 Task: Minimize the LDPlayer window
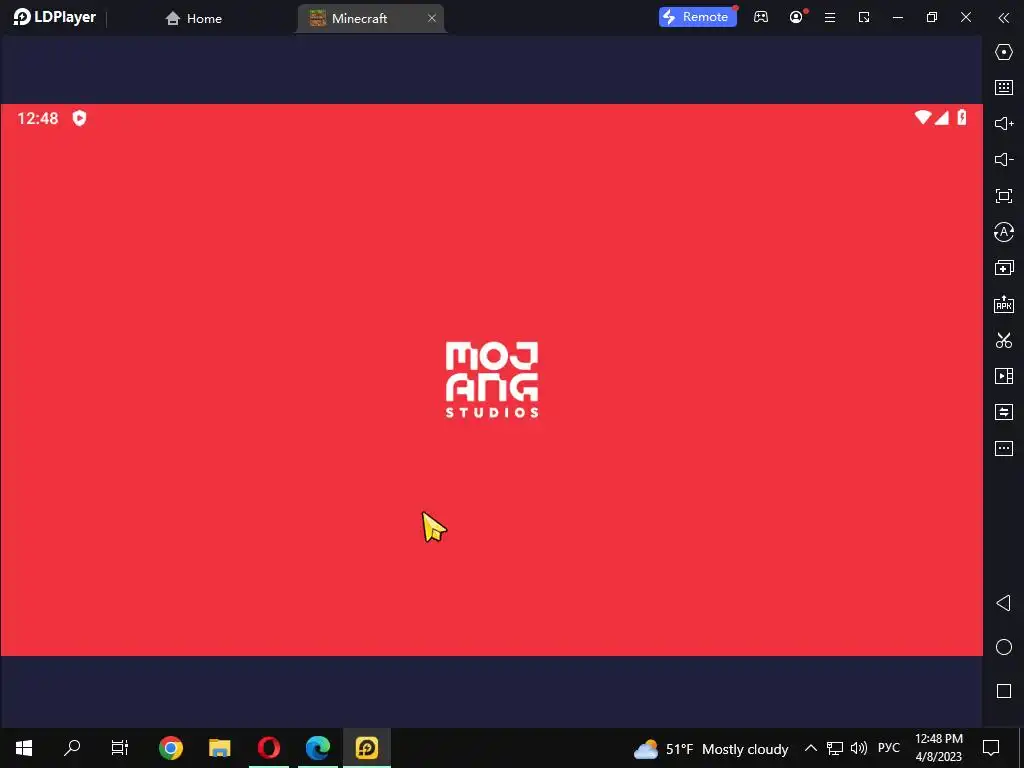point(898,18)
